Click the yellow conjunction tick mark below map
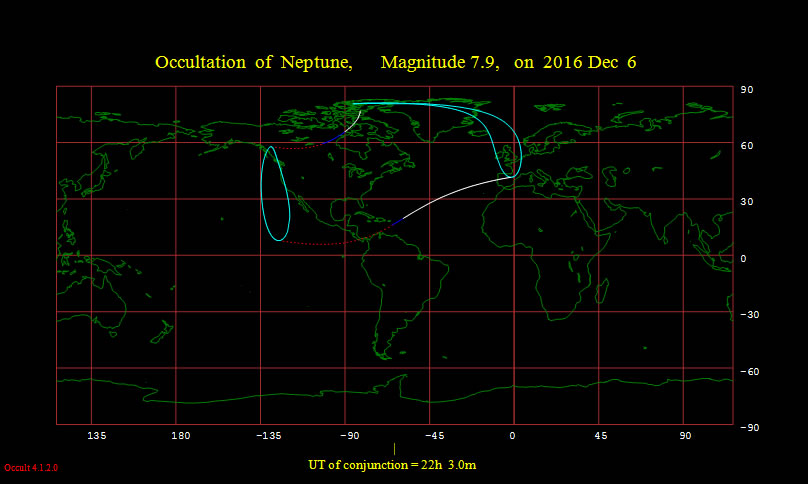Image resolution: width=808 pixels, height=484 pixels. click(394, 449)
